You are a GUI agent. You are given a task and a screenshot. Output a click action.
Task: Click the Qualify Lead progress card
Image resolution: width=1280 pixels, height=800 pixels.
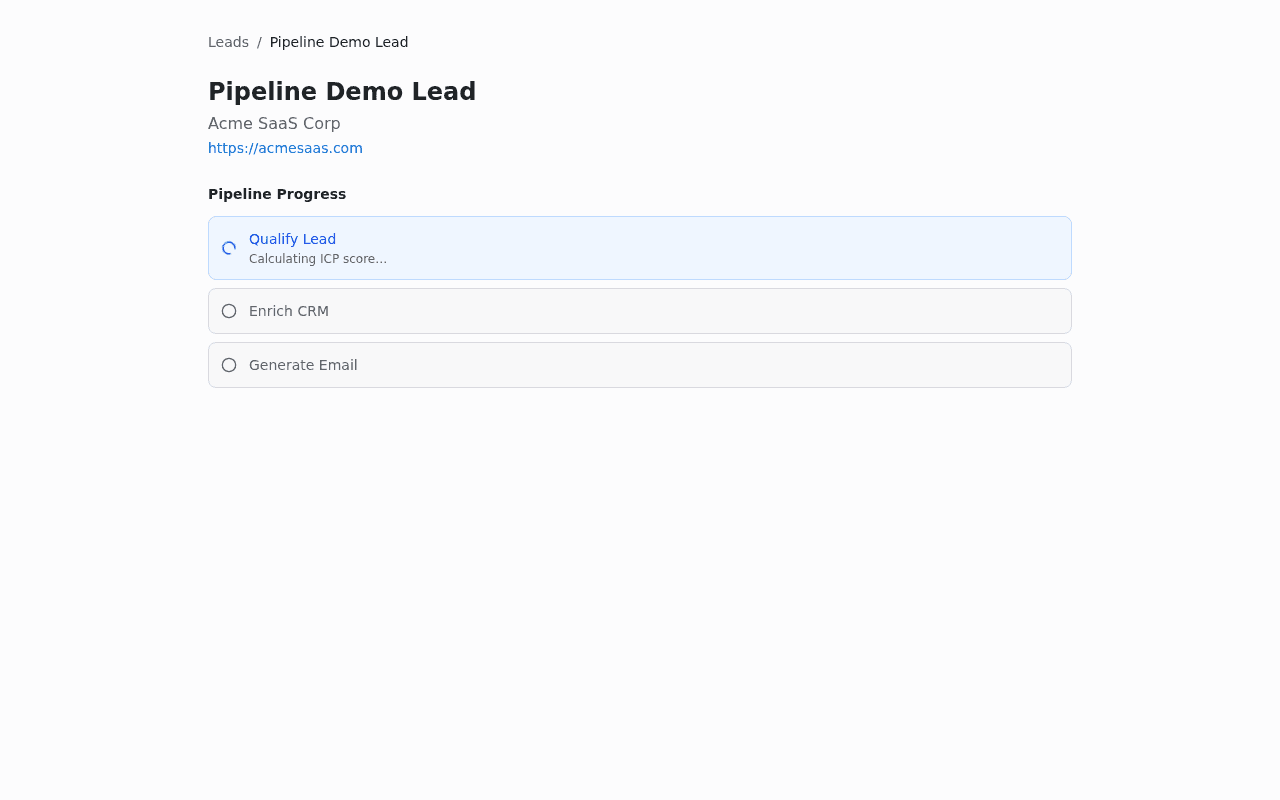coord(640,247)
